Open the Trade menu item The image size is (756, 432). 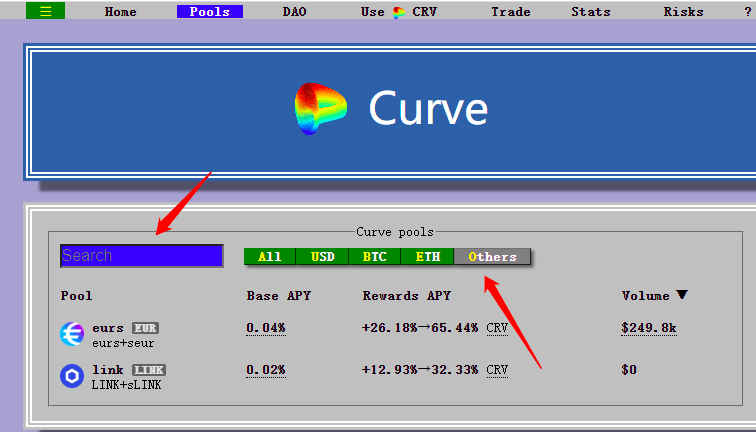coord(511,12)
